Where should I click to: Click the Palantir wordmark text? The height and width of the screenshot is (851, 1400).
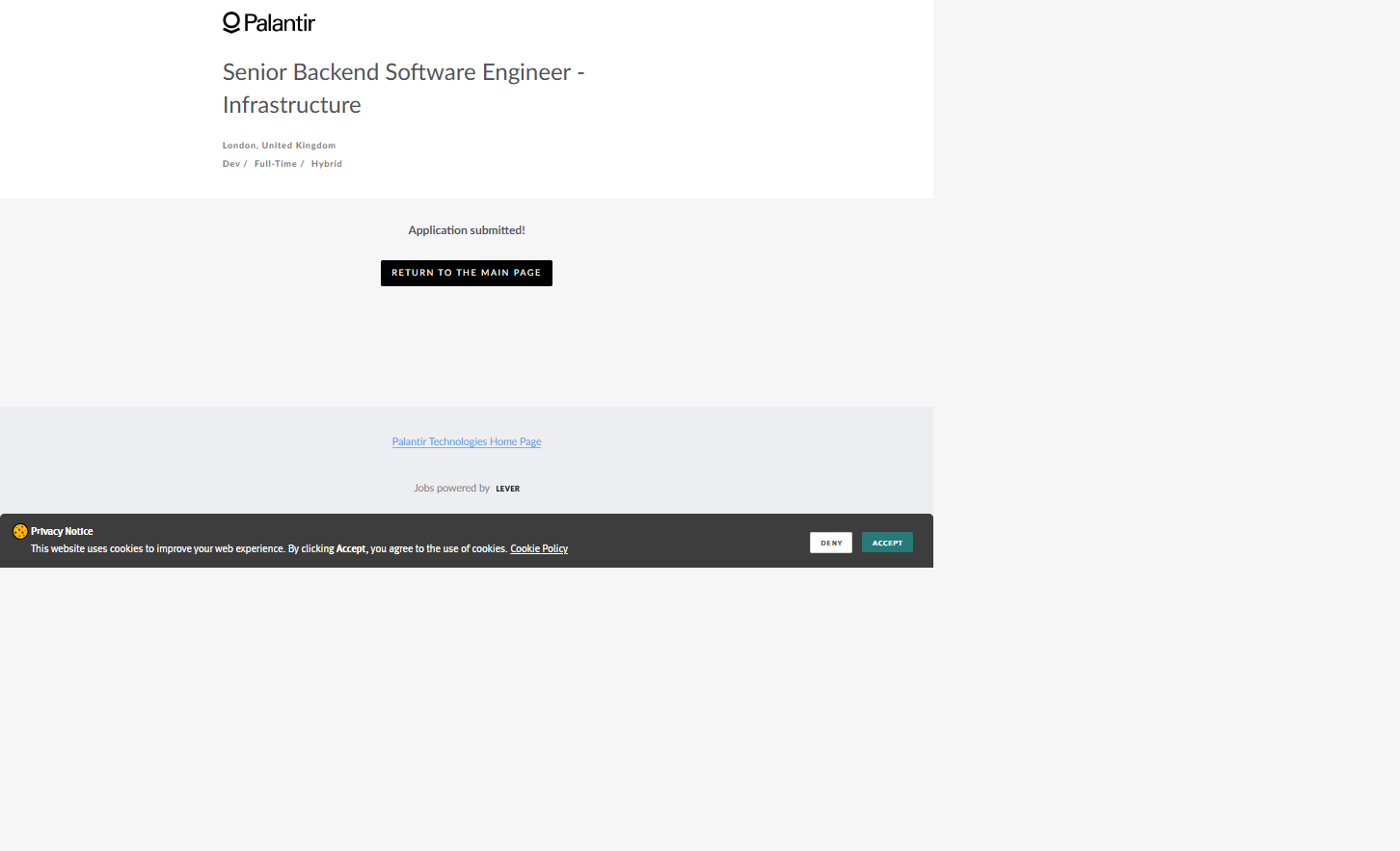[280, 23]
